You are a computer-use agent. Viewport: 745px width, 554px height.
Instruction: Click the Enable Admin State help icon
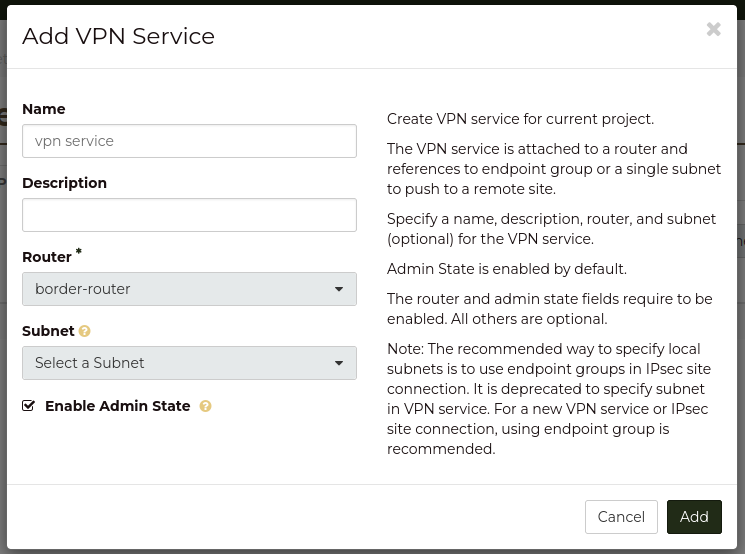(x=205, y=406)
